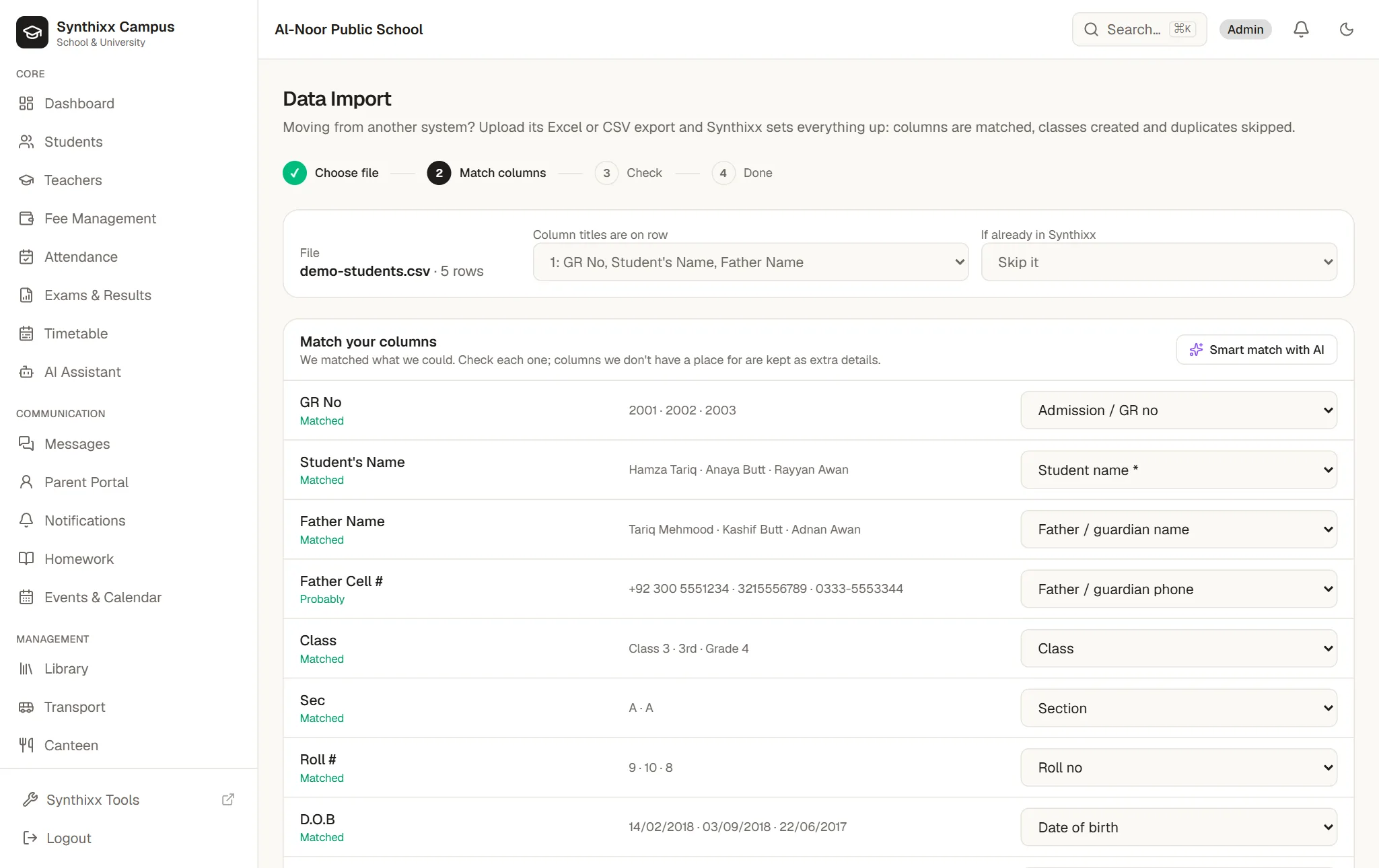Change the Father / guardian phone mapping
The image size is (1379, 868).
1178,589
